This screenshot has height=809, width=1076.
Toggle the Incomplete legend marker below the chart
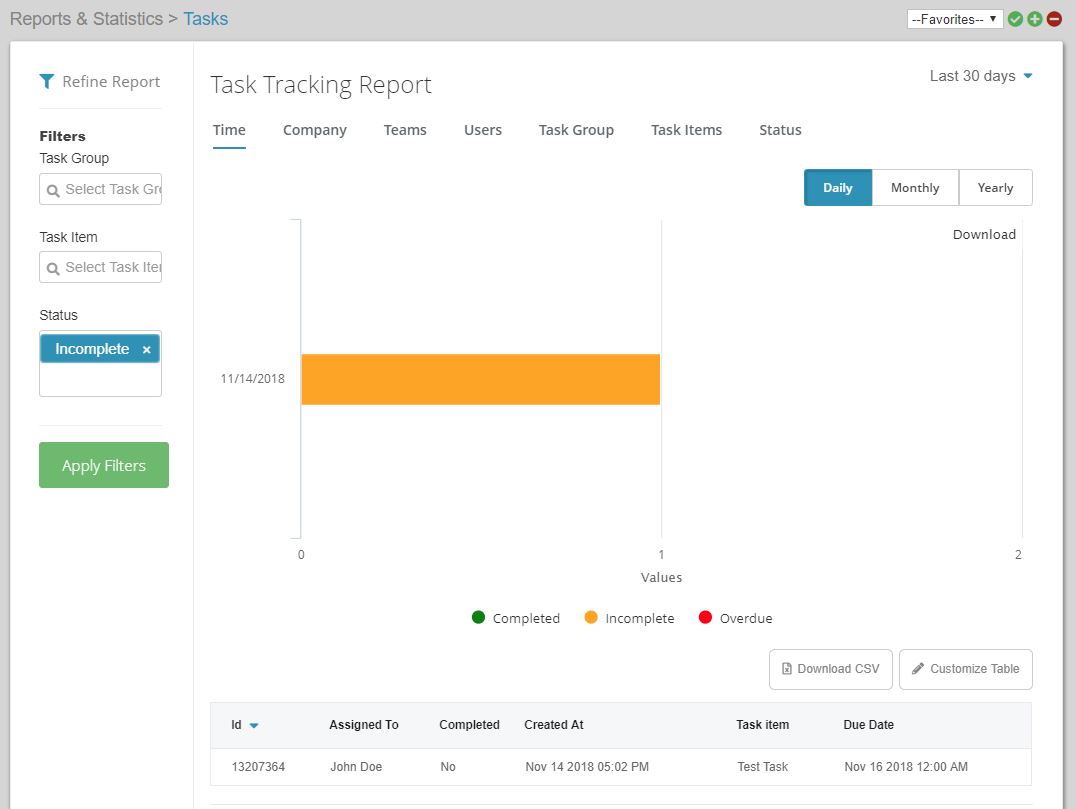coord(592,617)
